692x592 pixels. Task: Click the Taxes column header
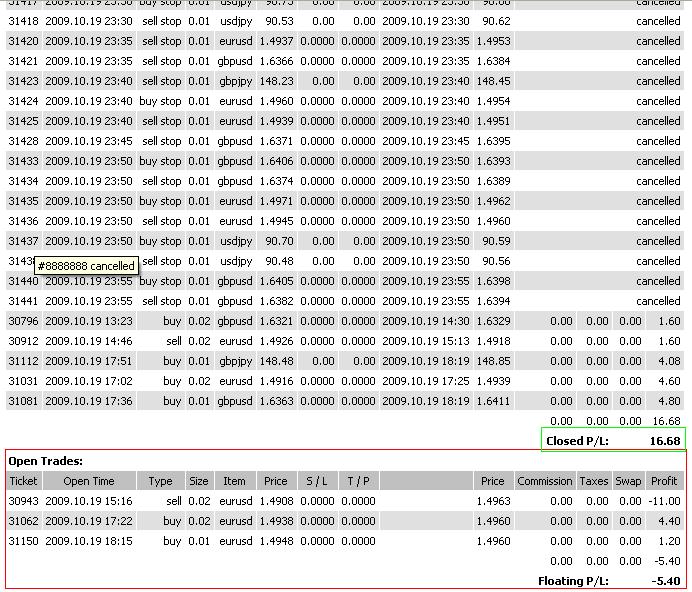(x=594, y=481)
